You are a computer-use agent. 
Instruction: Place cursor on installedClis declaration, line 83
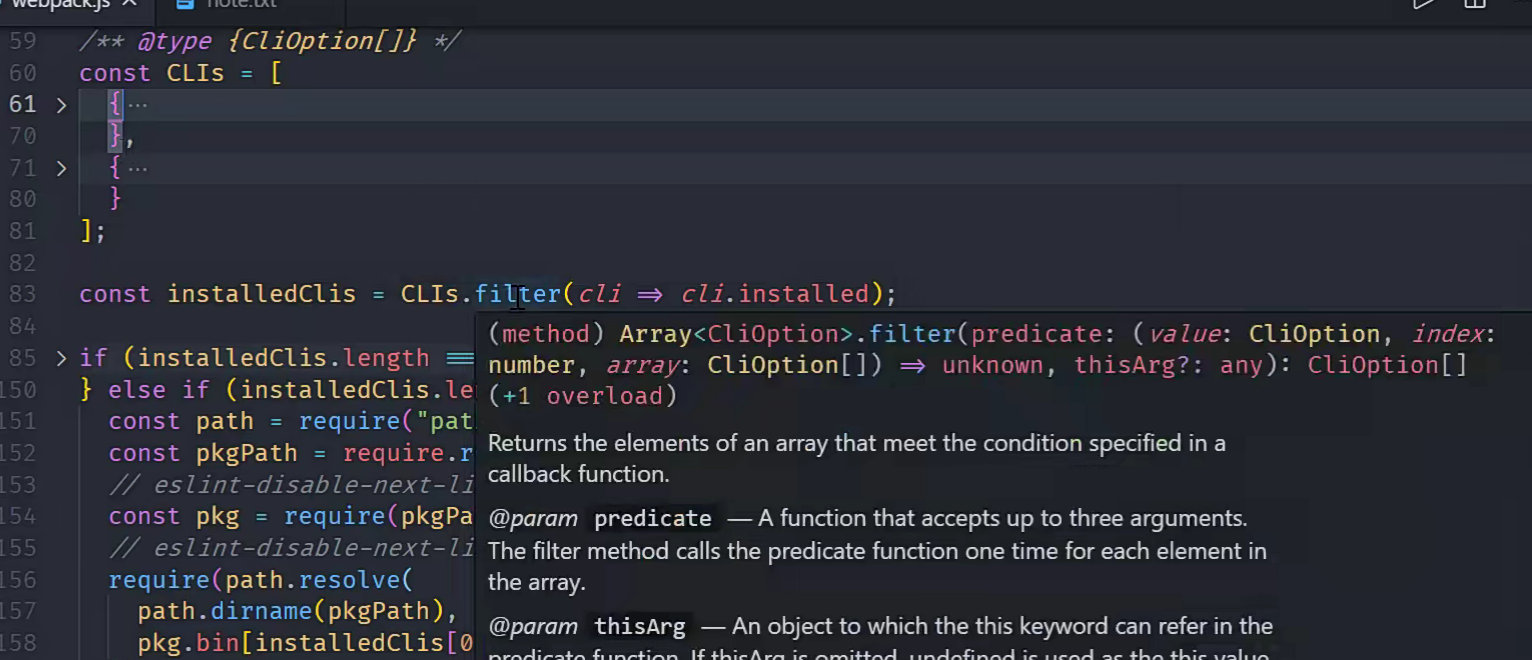point(261,294)
